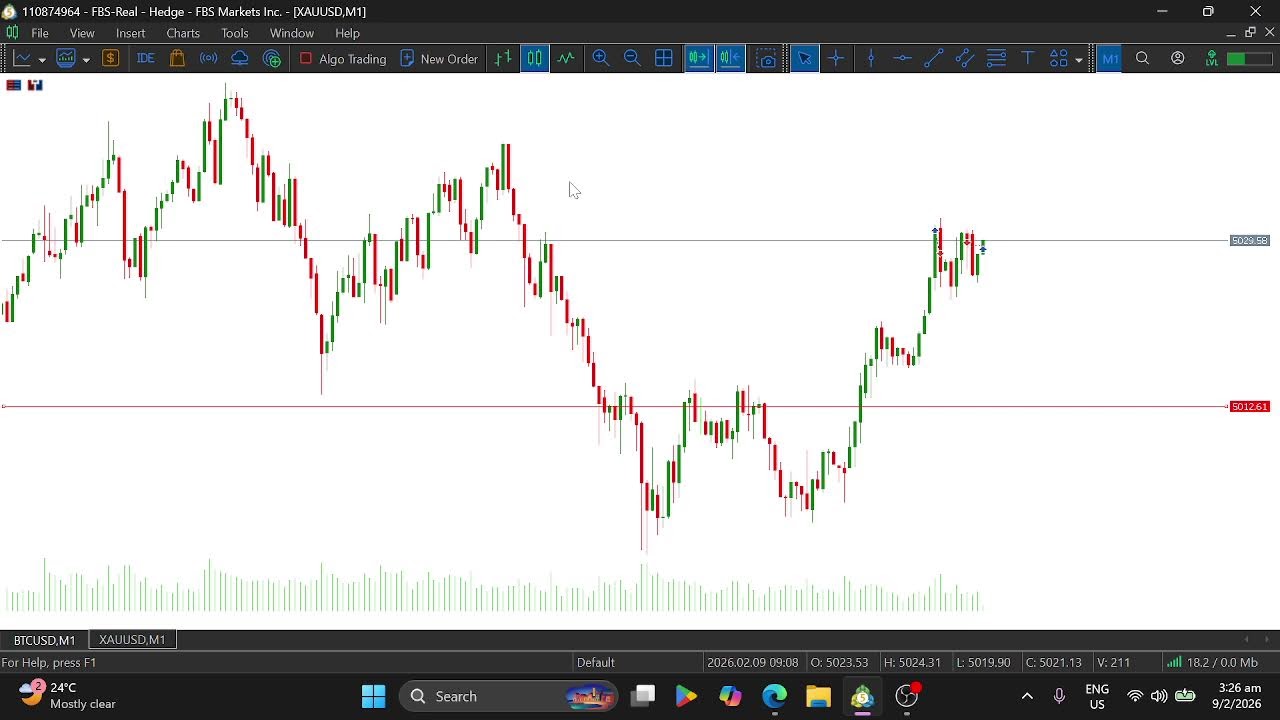Expand the new chart dropdown arrow
Viewport: 1280px width, 720px height.
[x=41, y=60]
